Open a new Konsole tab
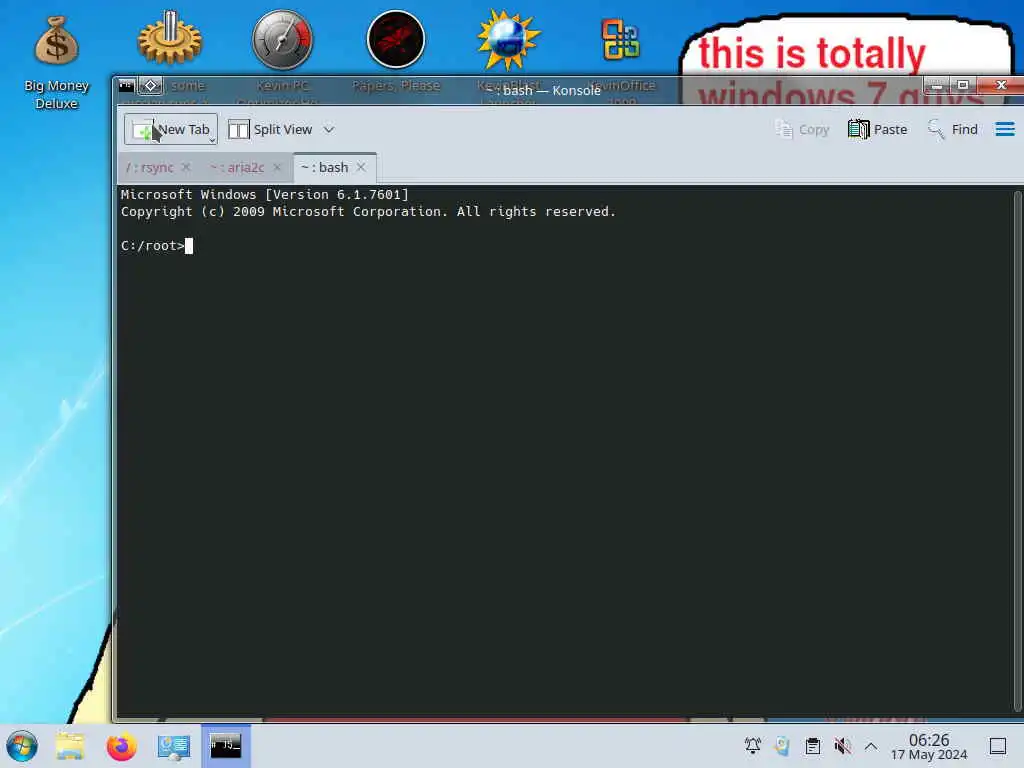Image resolution: width=1024 pixels, height=768 pixels. 170,129
